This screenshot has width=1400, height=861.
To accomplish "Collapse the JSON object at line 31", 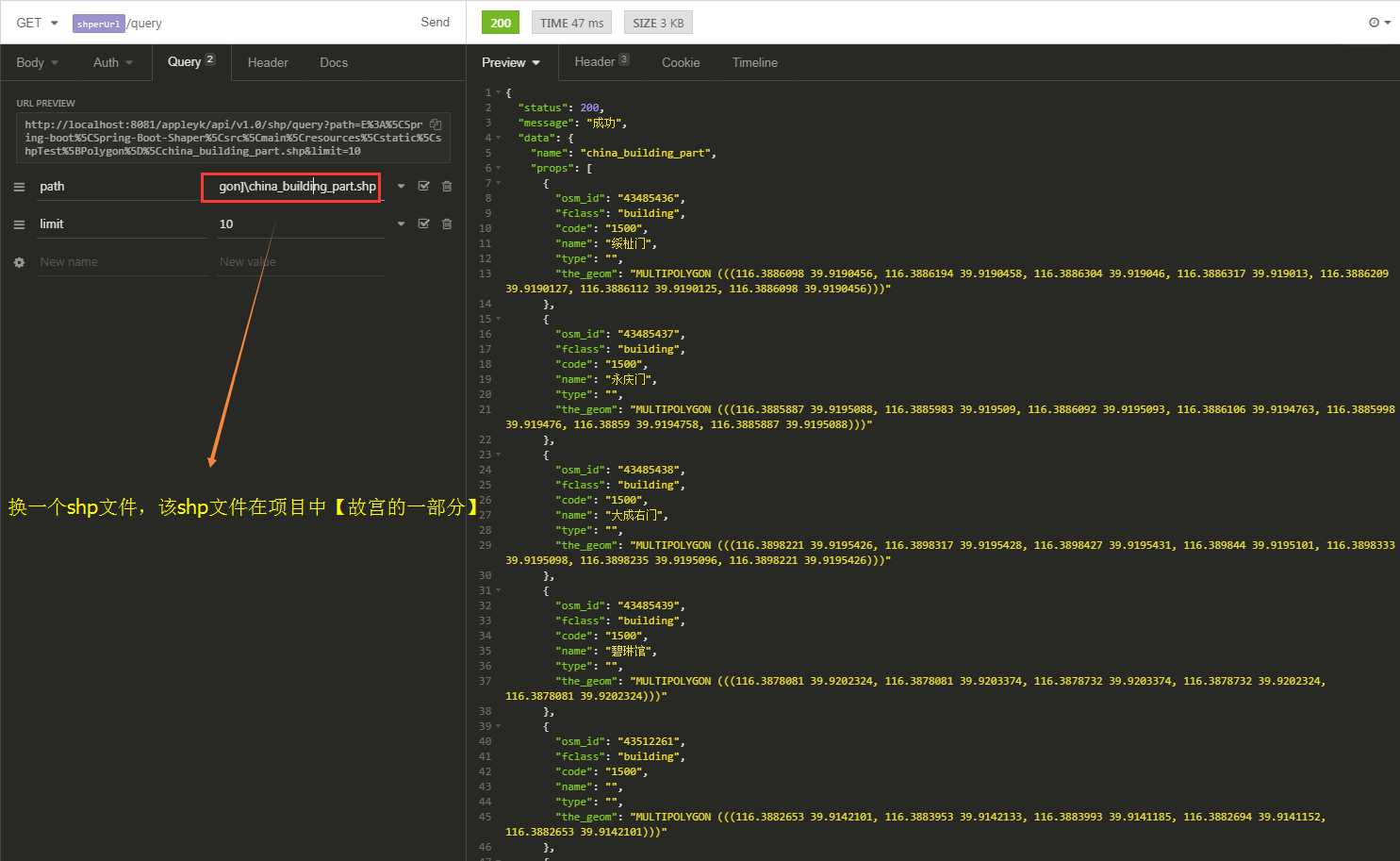I will (x=499, y=590).
